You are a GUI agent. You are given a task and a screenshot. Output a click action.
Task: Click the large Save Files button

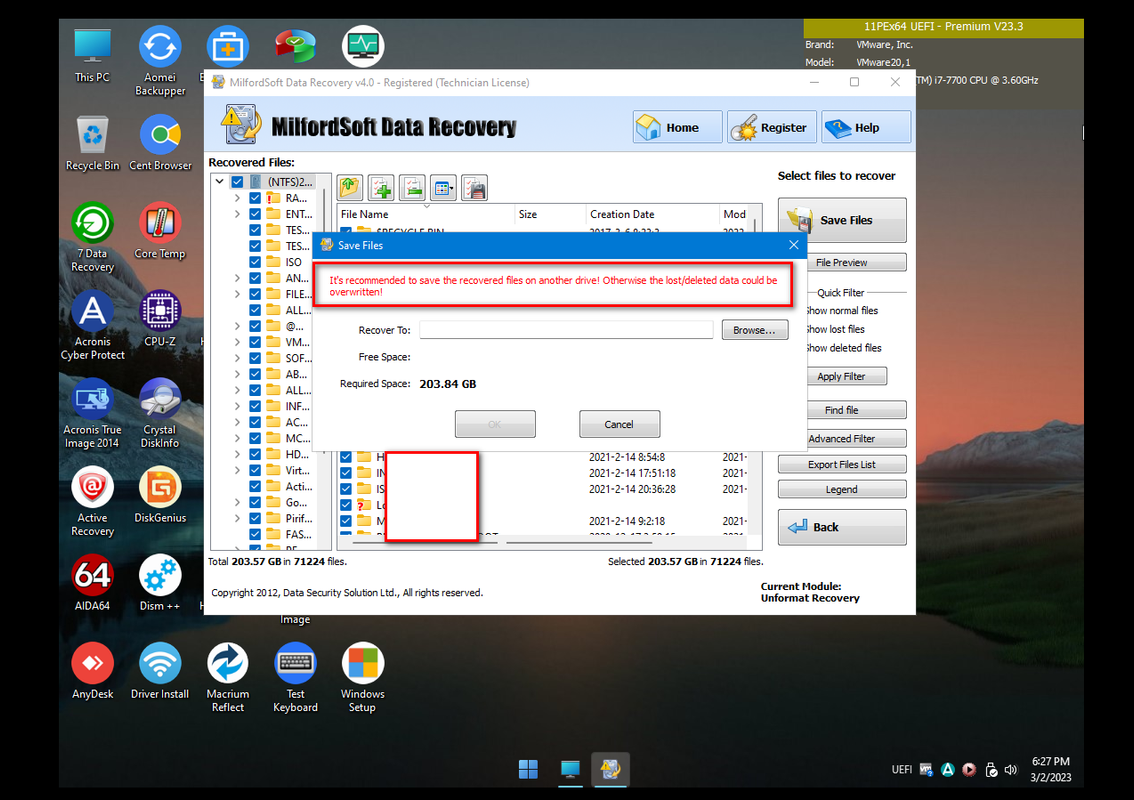(x=842, y=220)
